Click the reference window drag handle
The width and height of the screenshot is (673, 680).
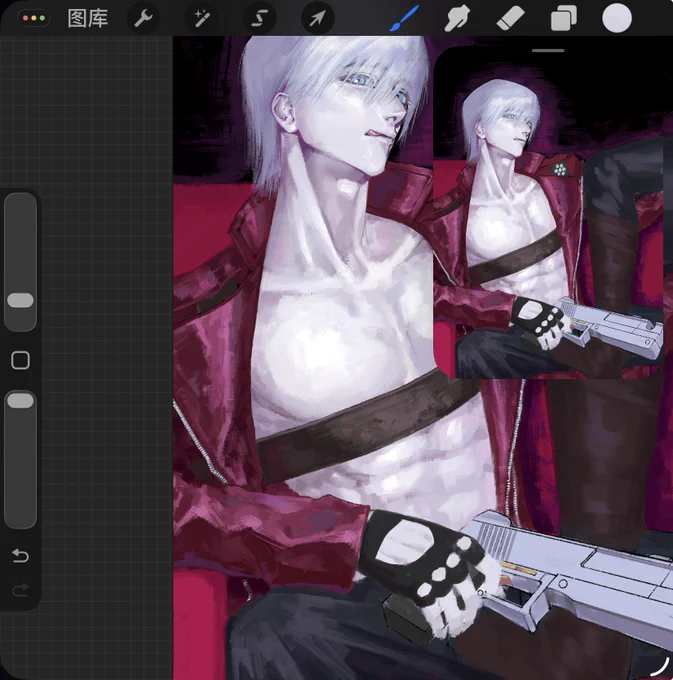548,51
